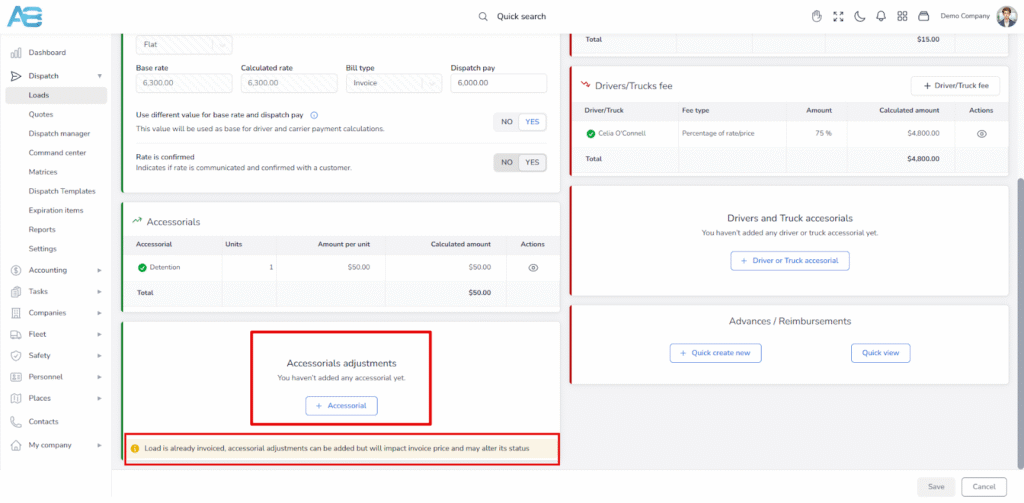This screenshot has width=1024, height=503.
Task: Open the user profile avatar
Action: tap(1006, 16)
